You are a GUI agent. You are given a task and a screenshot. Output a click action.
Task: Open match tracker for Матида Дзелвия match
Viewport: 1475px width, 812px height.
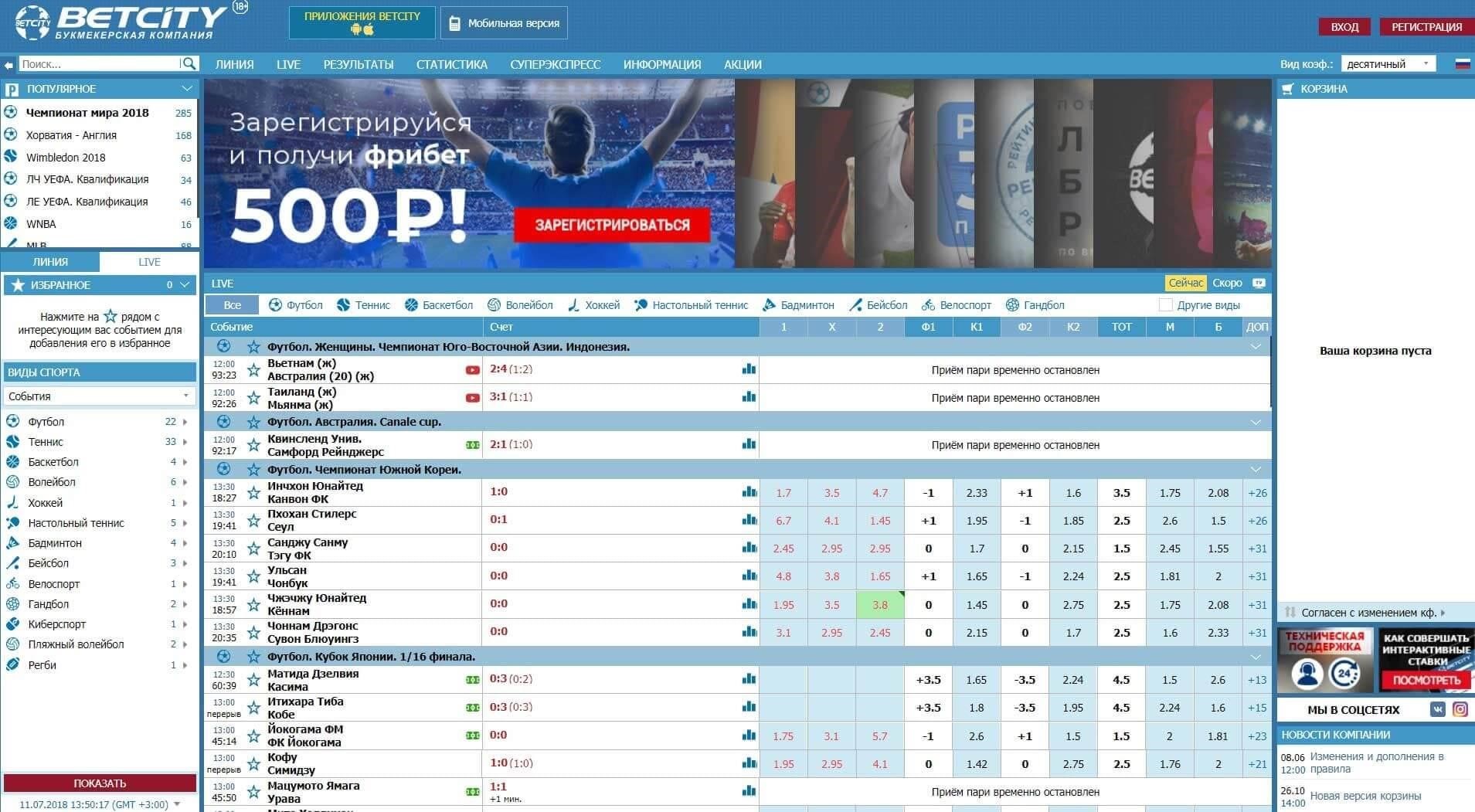tap(472, 680)
